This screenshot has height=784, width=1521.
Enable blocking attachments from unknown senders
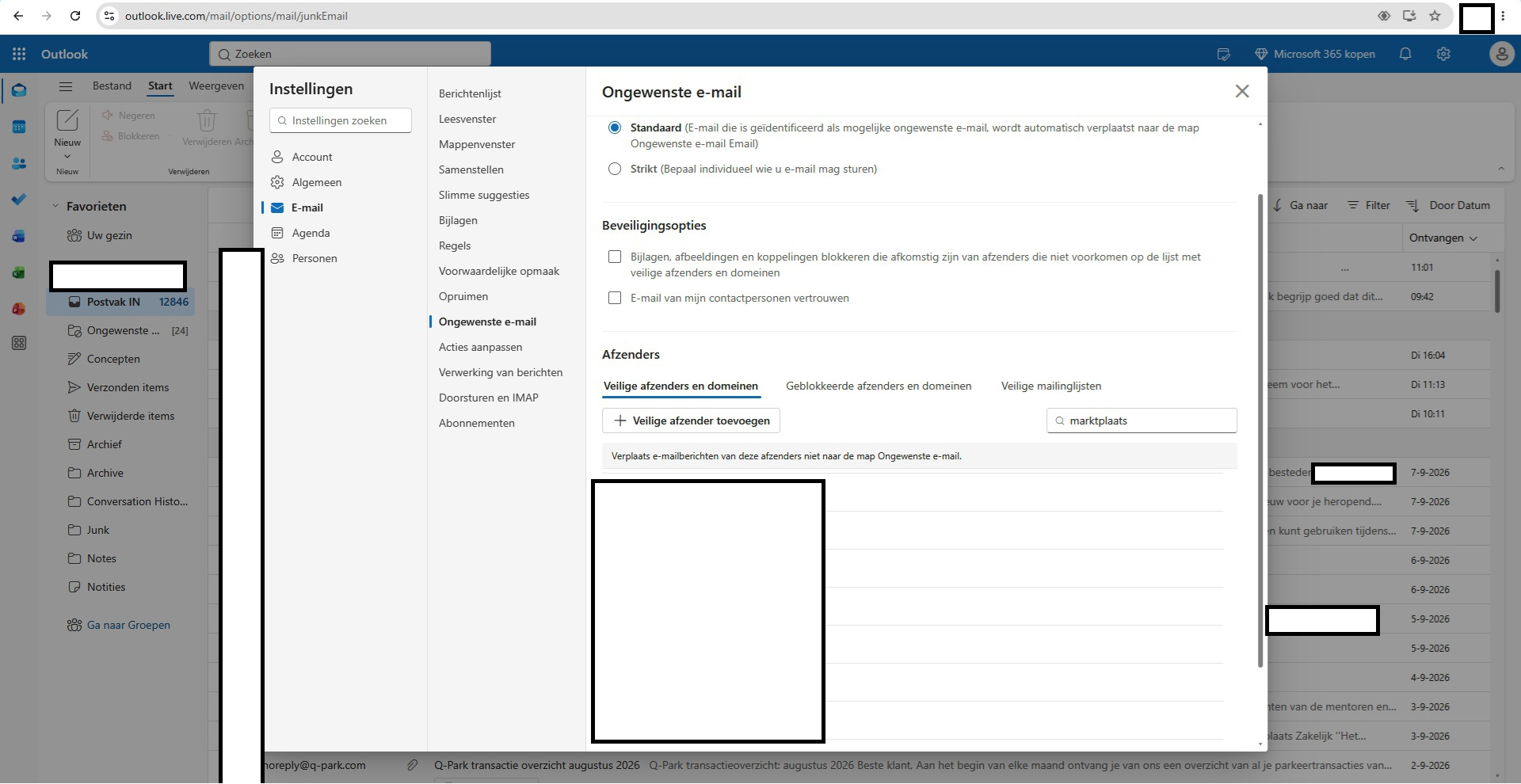click(615, 257)
